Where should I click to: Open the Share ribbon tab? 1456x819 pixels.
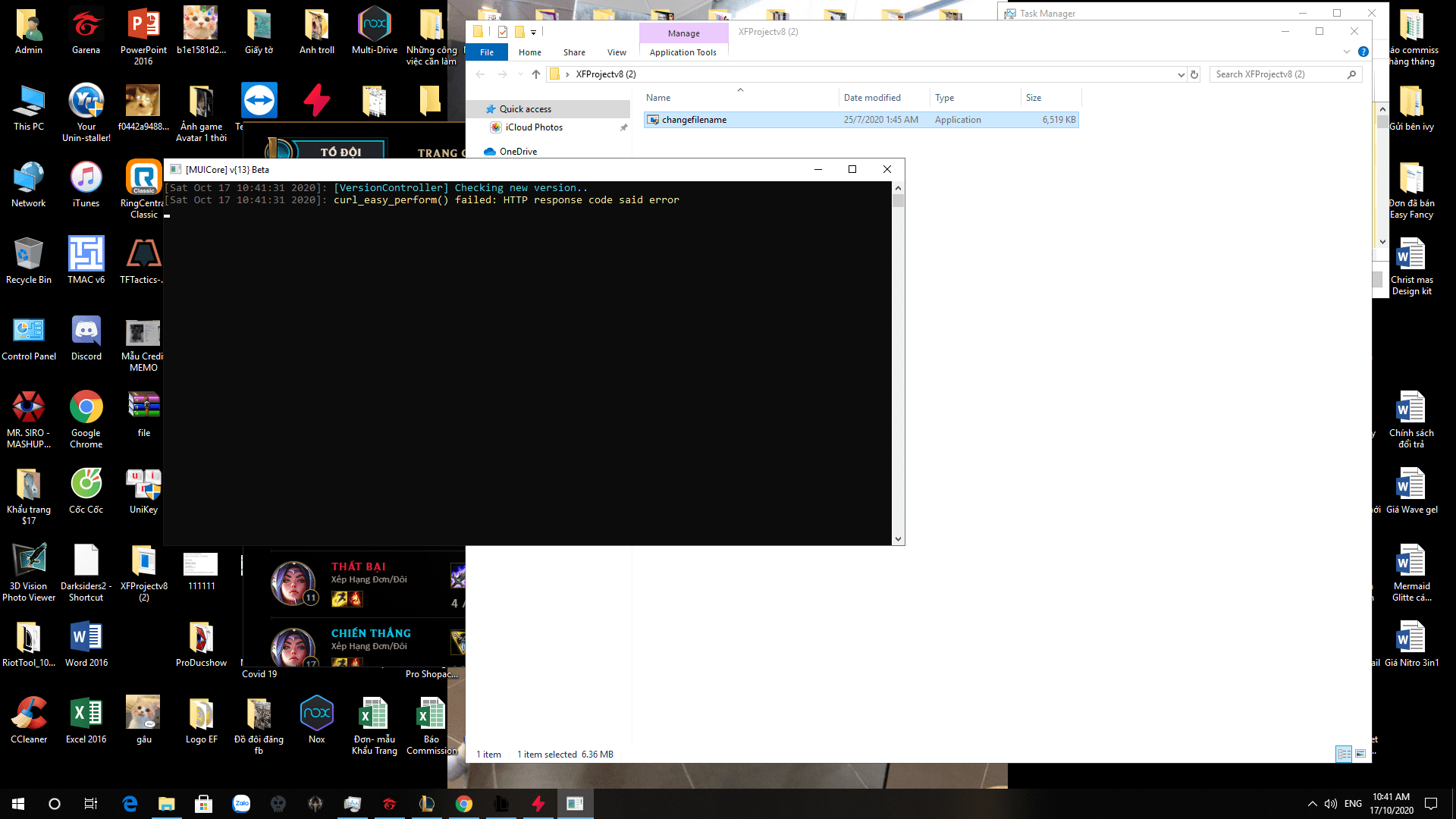click(x=574, y=52)
